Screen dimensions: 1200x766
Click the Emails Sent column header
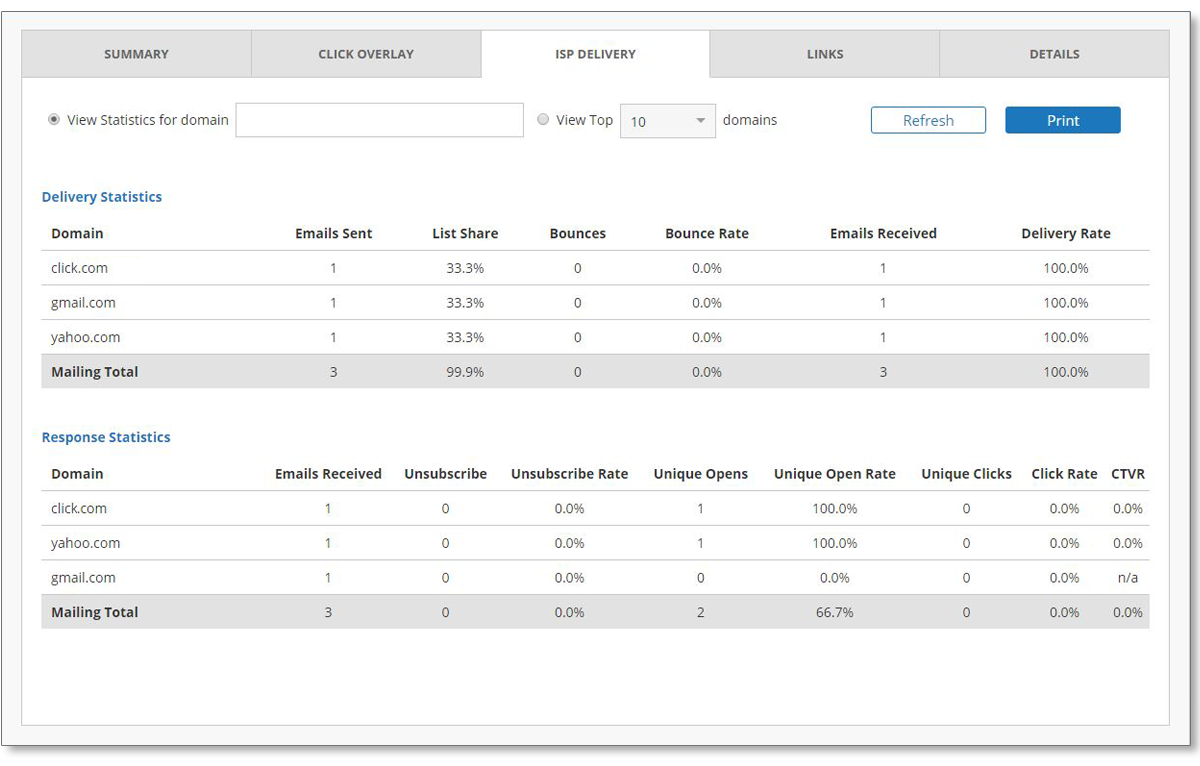click(x=333, y=233)
